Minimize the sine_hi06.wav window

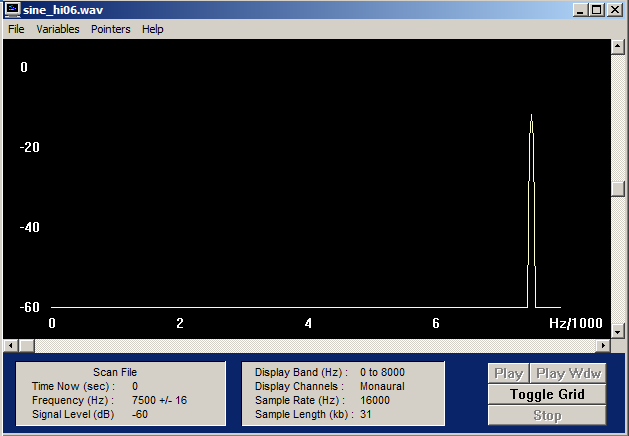point(580,10)
